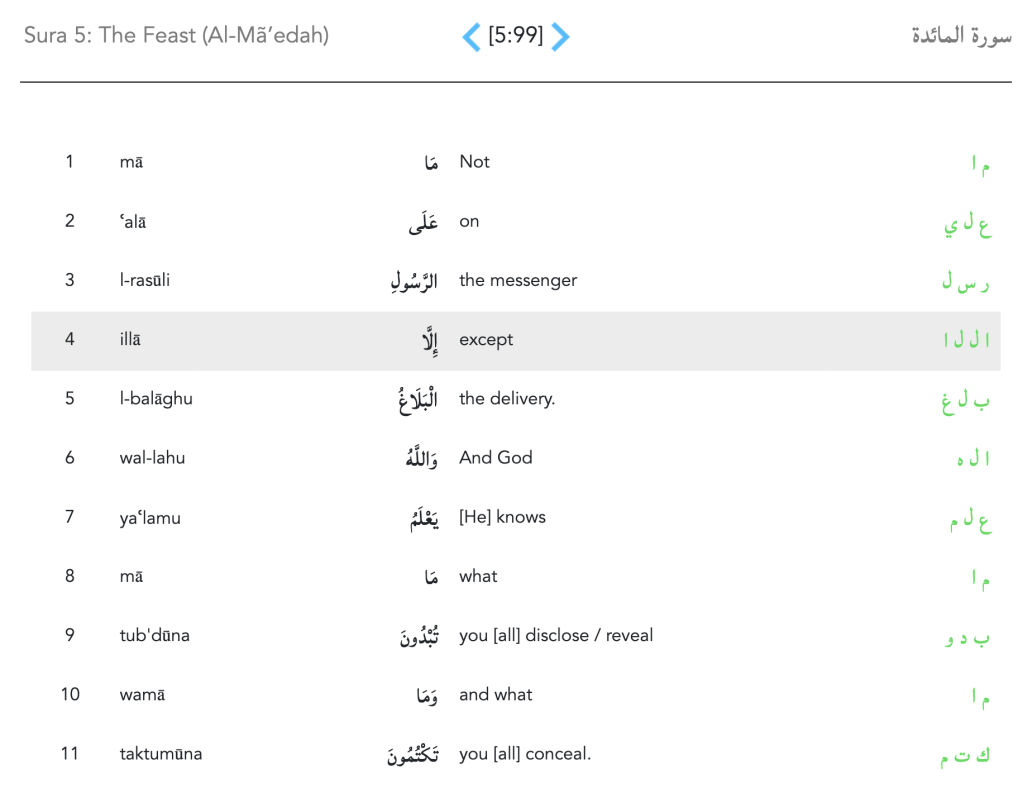The image size is (1023, 793).
Task: Click root letters for 'taktumūna'
Action: [x=965, y=757]
